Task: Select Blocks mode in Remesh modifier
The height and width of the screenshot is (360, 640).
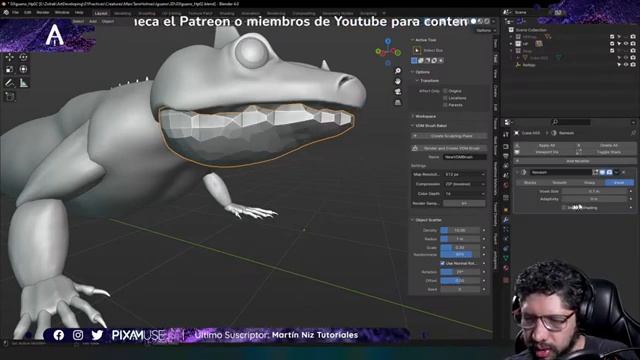Action: (530, 183)
